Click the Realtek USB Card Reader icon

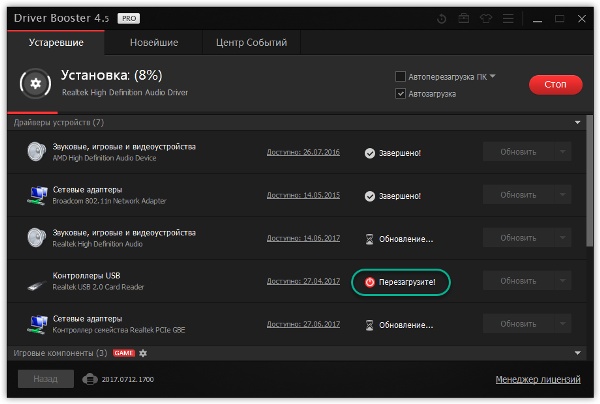click(37, 285)
